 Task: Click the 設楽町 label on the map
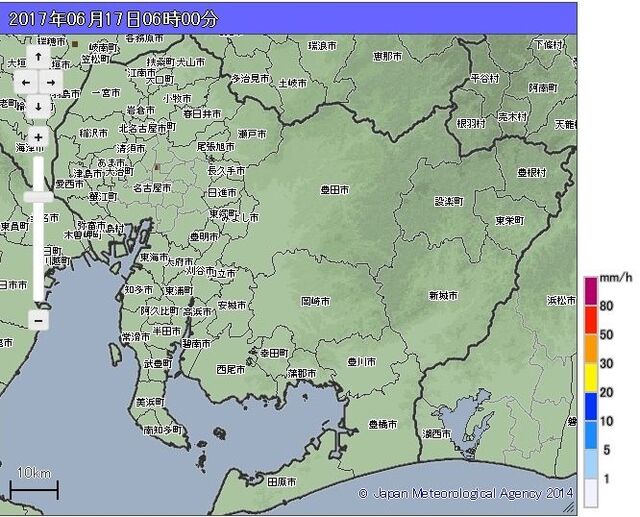pos(449,202)
